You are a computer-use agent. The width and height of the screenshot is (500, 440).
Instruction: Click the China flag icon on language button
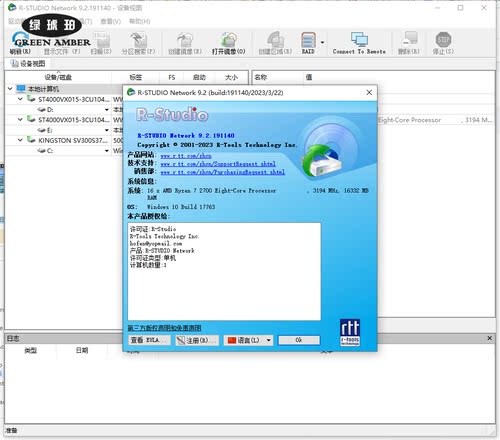click(232, 340)
